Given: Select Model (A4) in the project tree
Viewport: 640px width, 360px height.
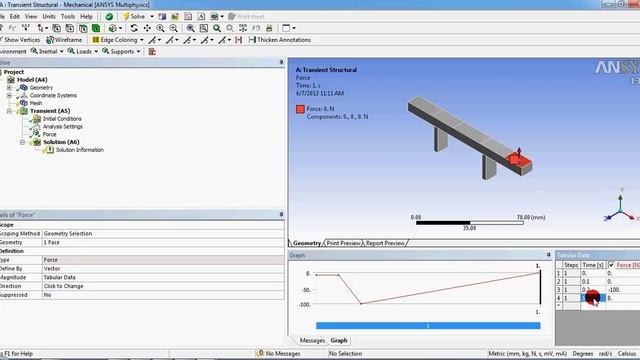Looking at the screenshot, I should (32, 80).
